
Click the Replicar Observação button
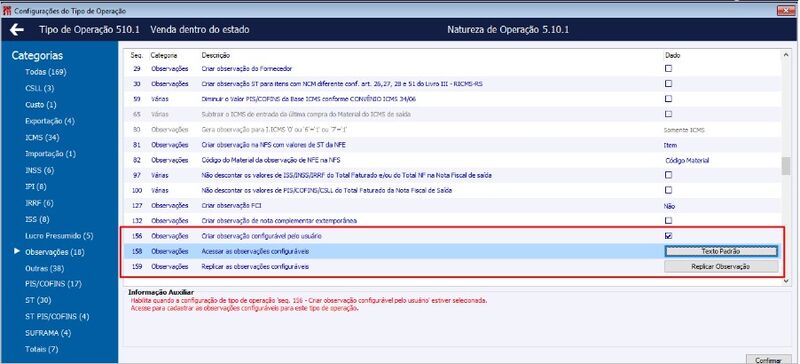click(x=721, y=266)
